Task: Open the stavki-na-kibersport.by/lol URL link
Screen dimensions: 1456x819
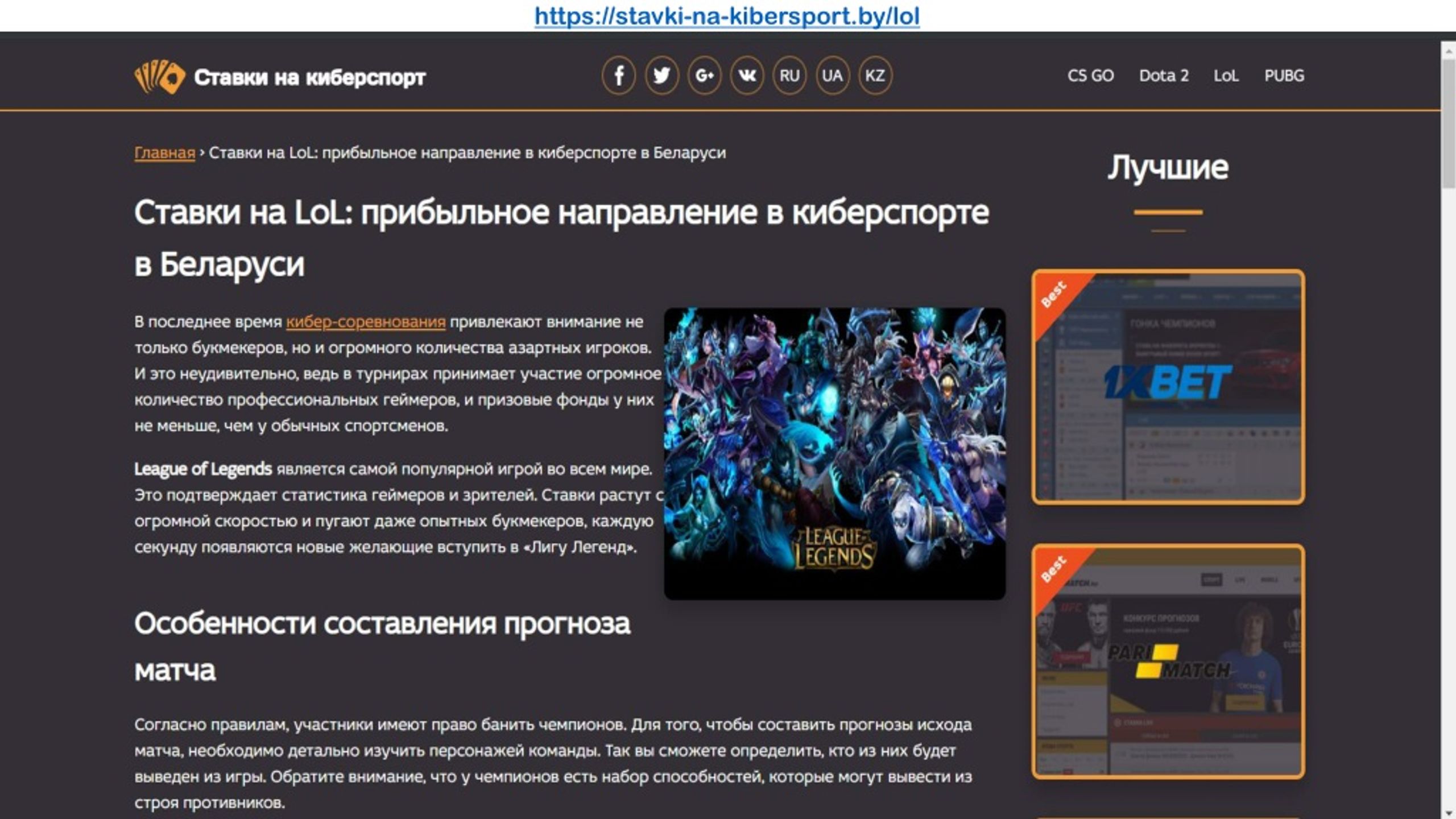Action: [x=727, y=16]
